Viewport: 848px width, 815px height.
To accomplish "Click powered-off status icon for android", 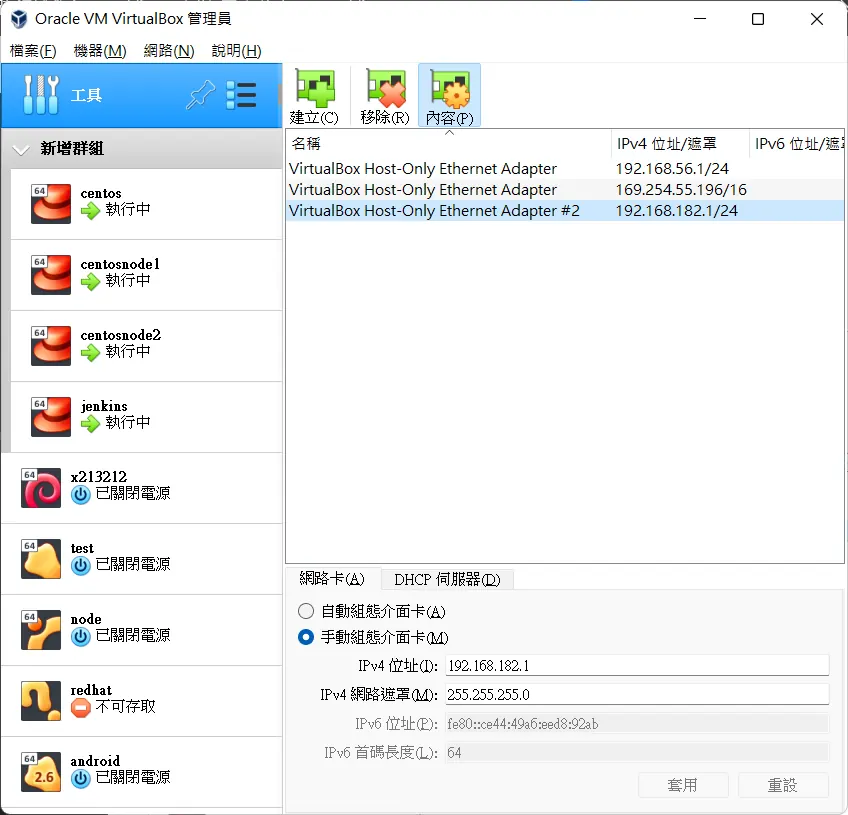I will pos(81,778).
